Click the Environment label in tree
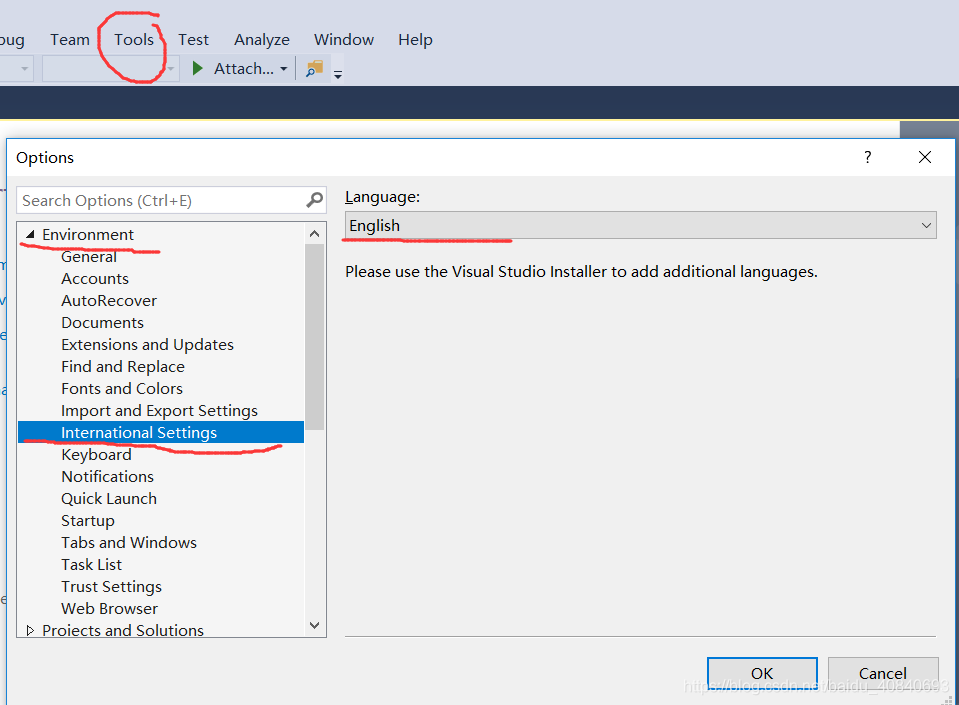Image resolution: width=959 pixels, height=705 pixels. (87, 235)
